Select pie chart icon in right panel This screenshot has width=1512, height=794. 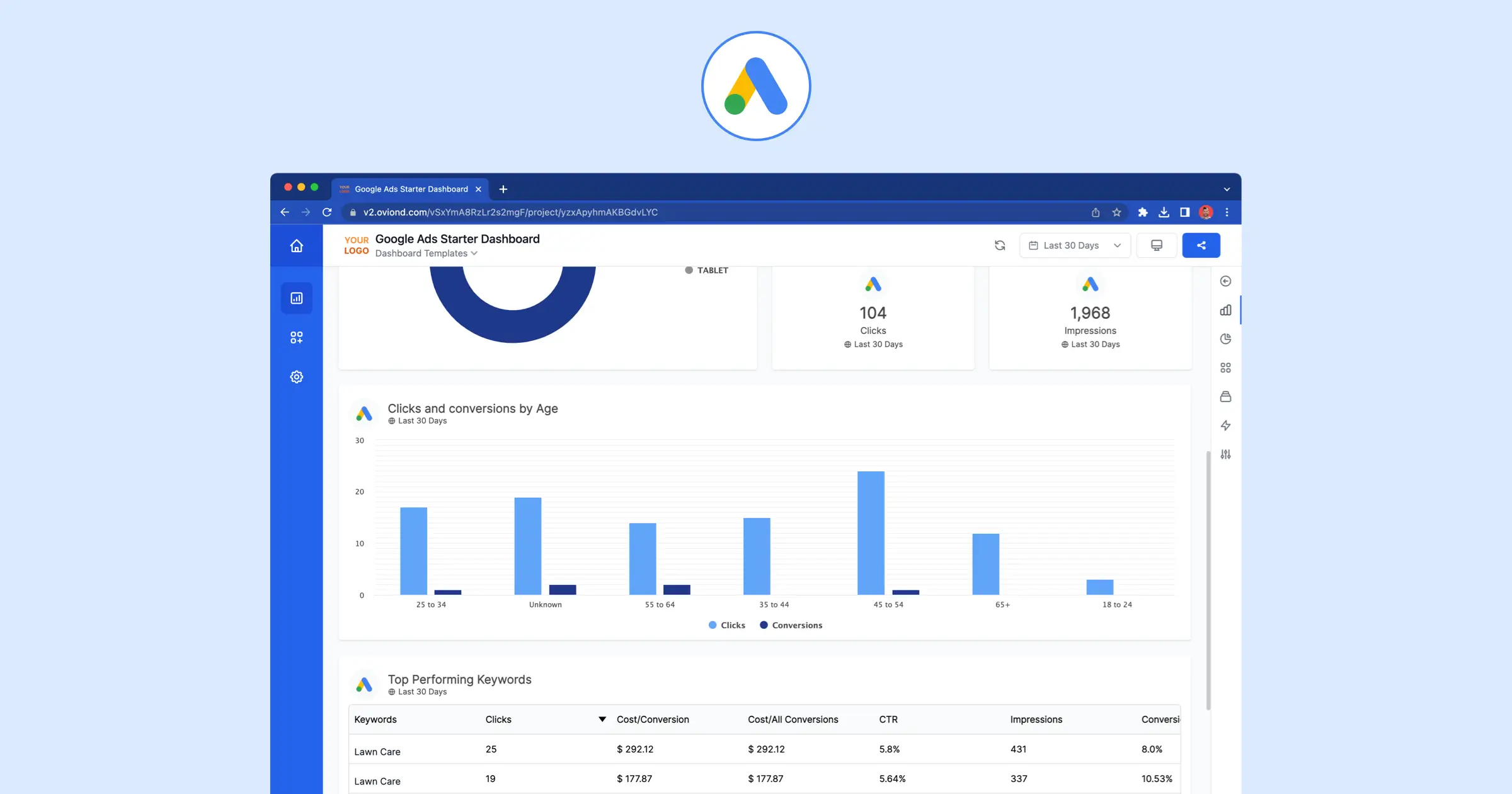coord(1225,339)
